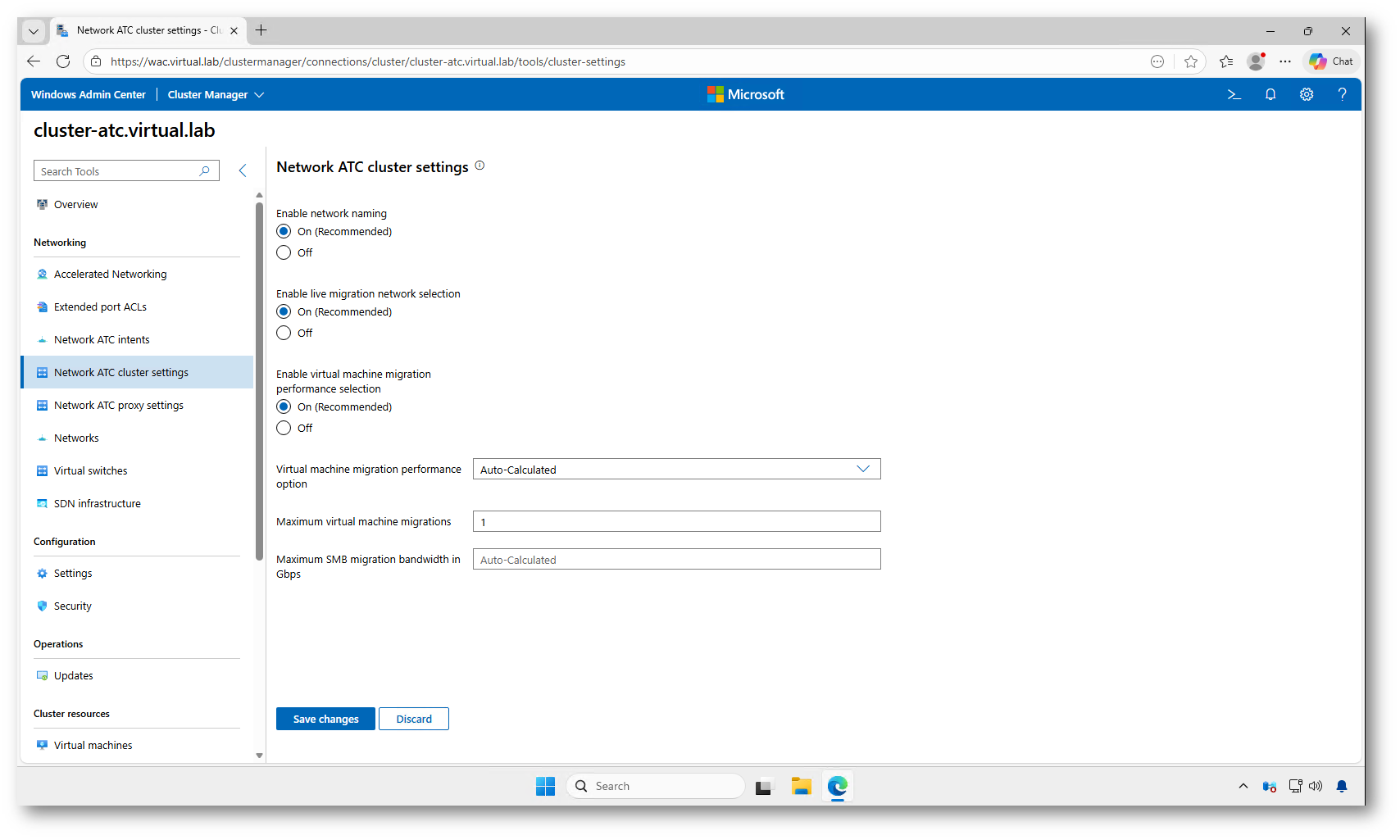Click the Save changes button
The width and height of the screenshot is (1400, 840).
325,719
